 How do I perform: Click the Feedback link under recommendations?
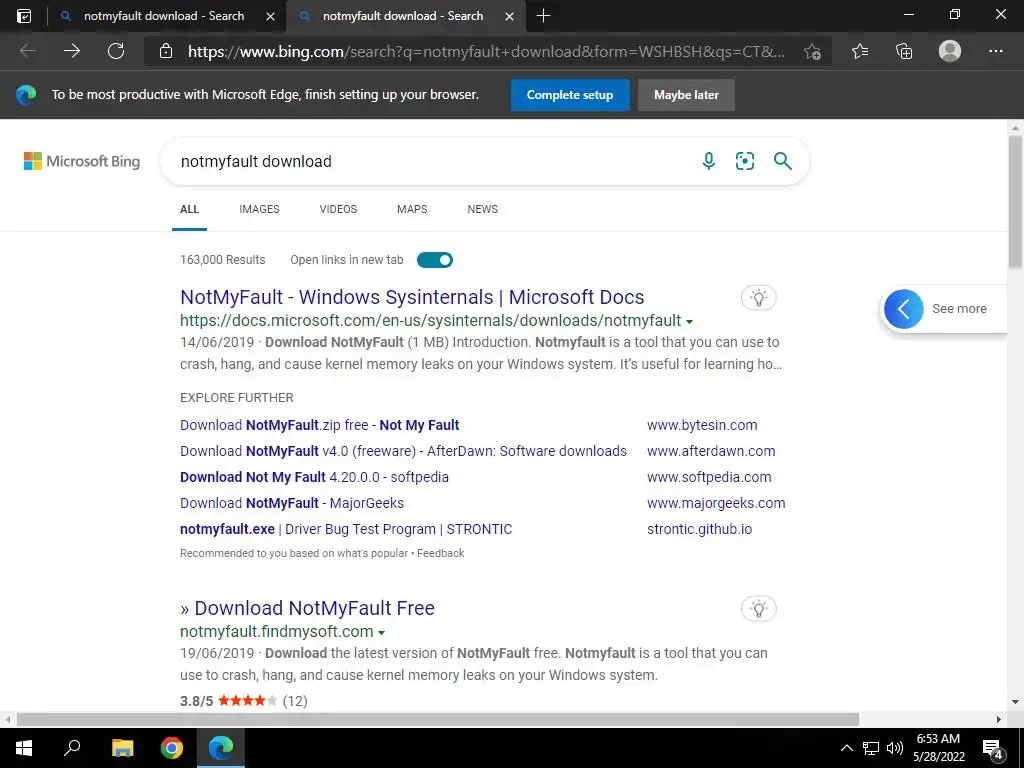coord(441,553)
